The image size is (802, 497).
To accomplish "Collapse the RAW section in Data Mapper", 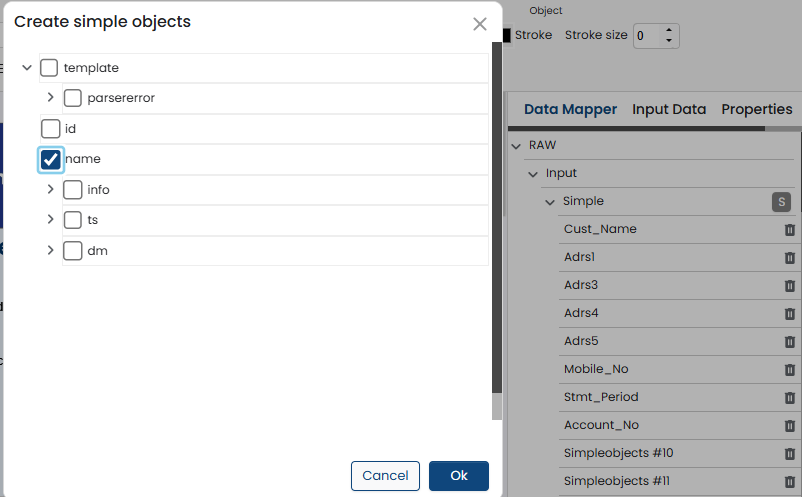I will click(516, 146).
